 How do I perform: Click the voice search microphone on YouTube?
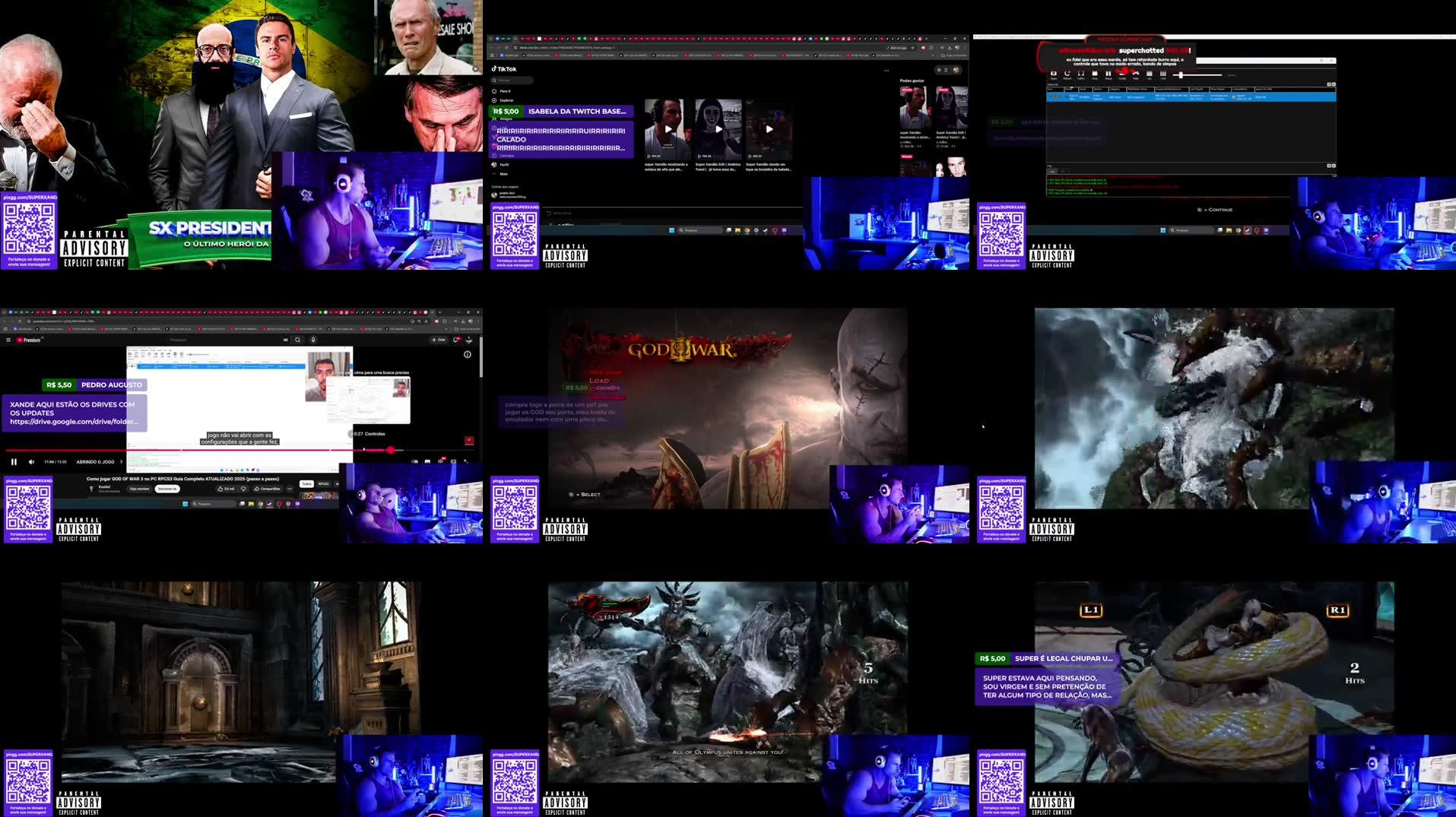pos(313,340)
